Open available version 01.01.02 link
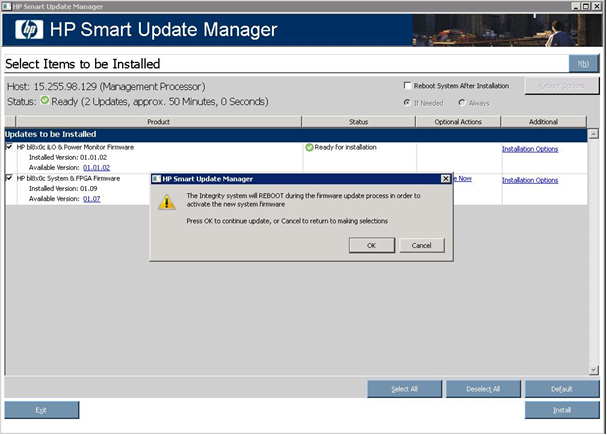Image resolution: width=607 pixels, height=435 pixels. coord(97,168)
